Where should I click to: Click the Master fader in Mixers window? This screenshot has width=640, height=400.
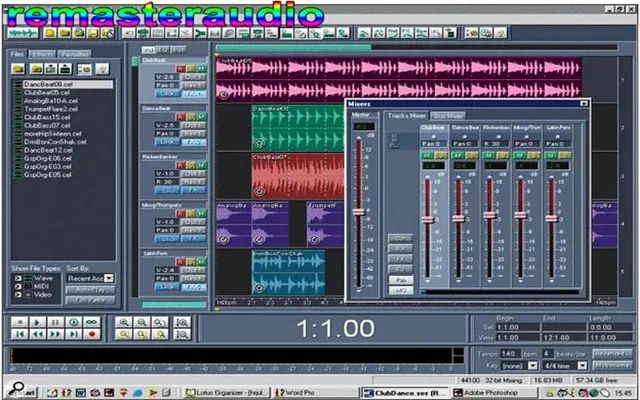[x=359, y=212]
